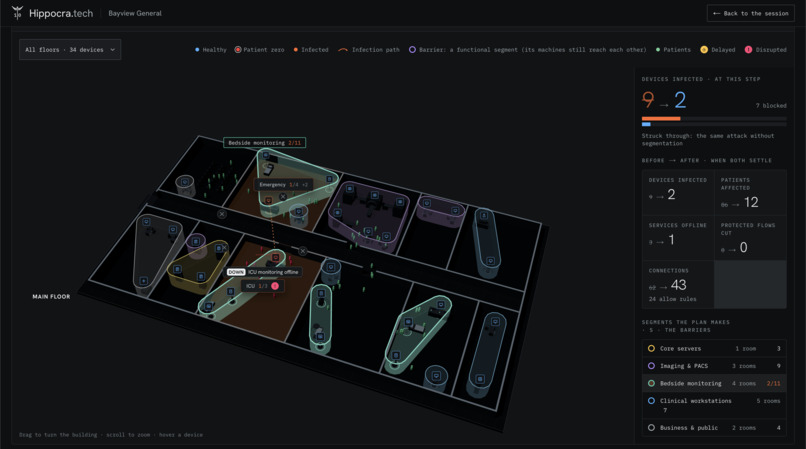Select the bottom device in the lower-right blue pill
The width and height of the screenshot is (806, 449).
pyautogui.click(x=480, y=379)
